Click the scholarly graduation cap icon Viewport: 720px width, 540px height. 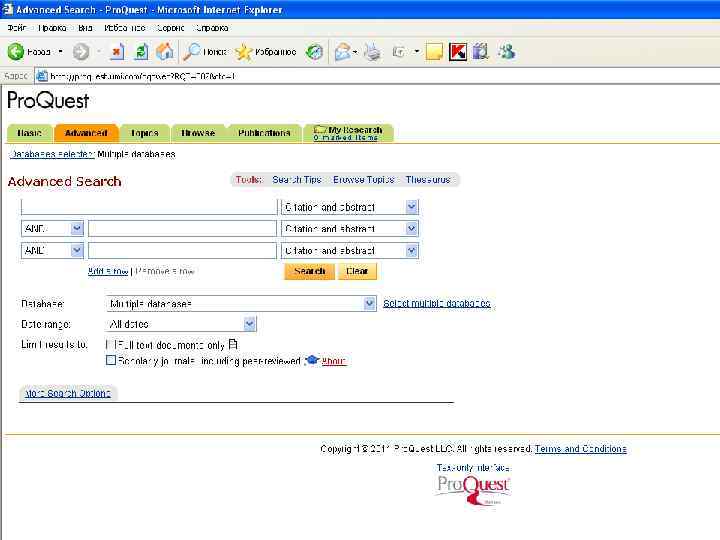tap(311, 360)
